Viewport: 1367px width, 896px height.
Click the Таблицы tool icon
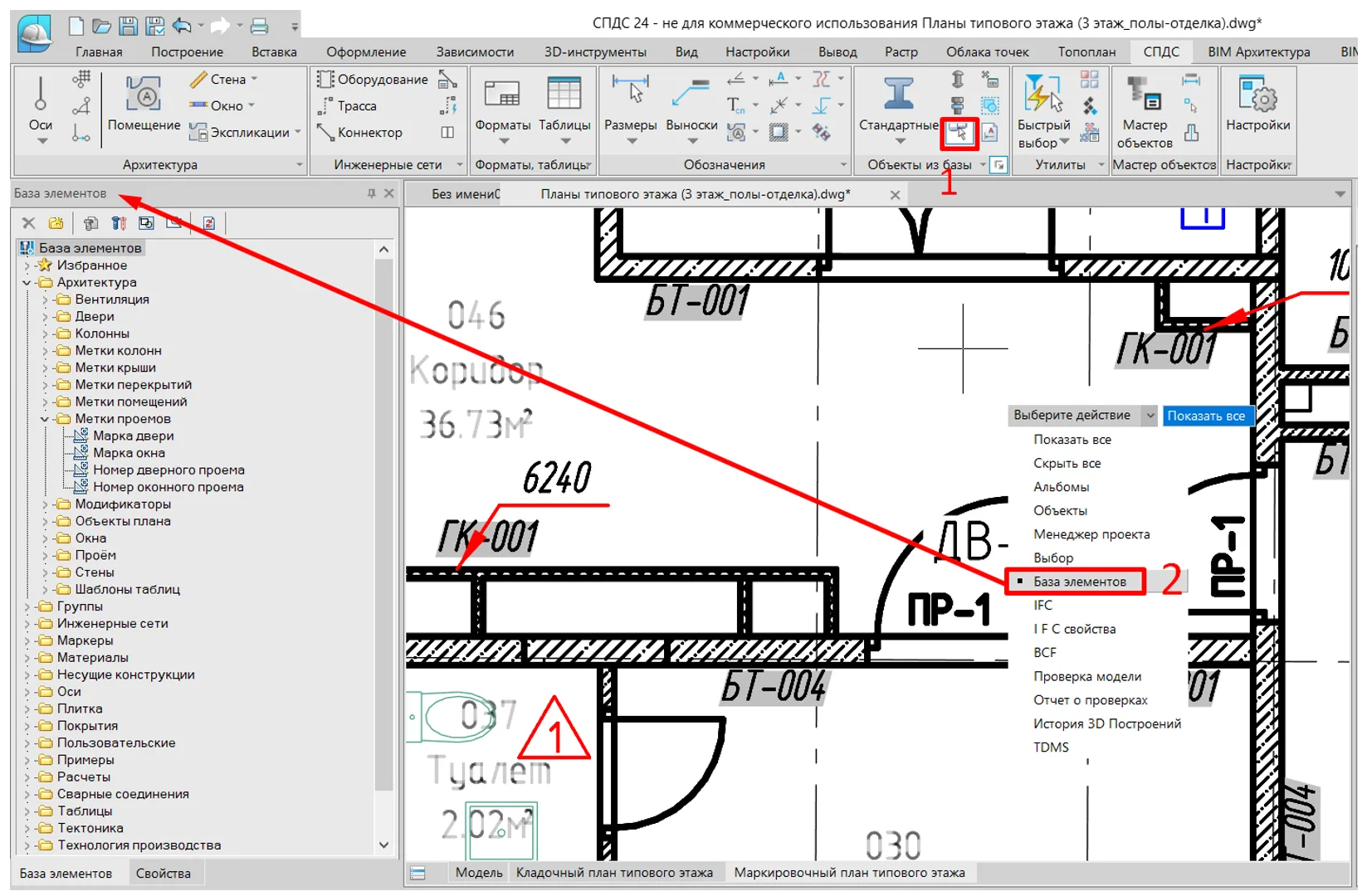[x=564, y=95]
